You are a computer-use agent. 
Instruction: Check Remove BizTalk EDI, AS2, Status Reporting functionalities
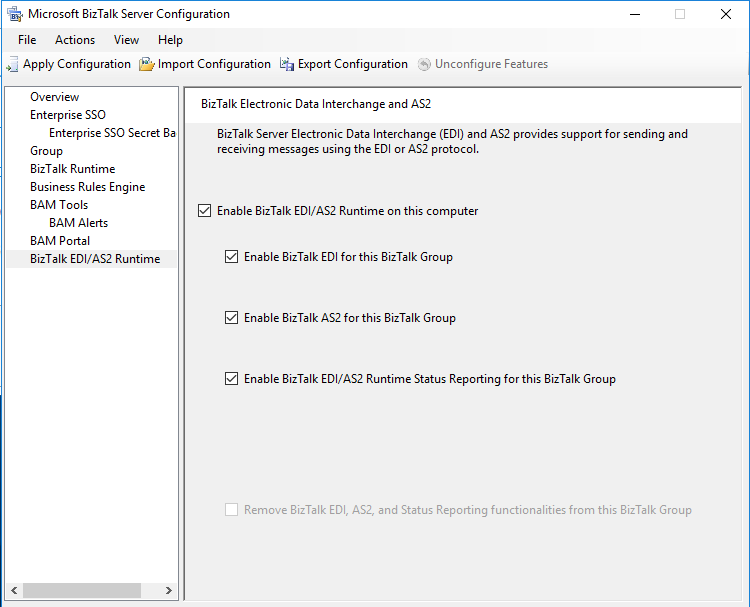232,510
